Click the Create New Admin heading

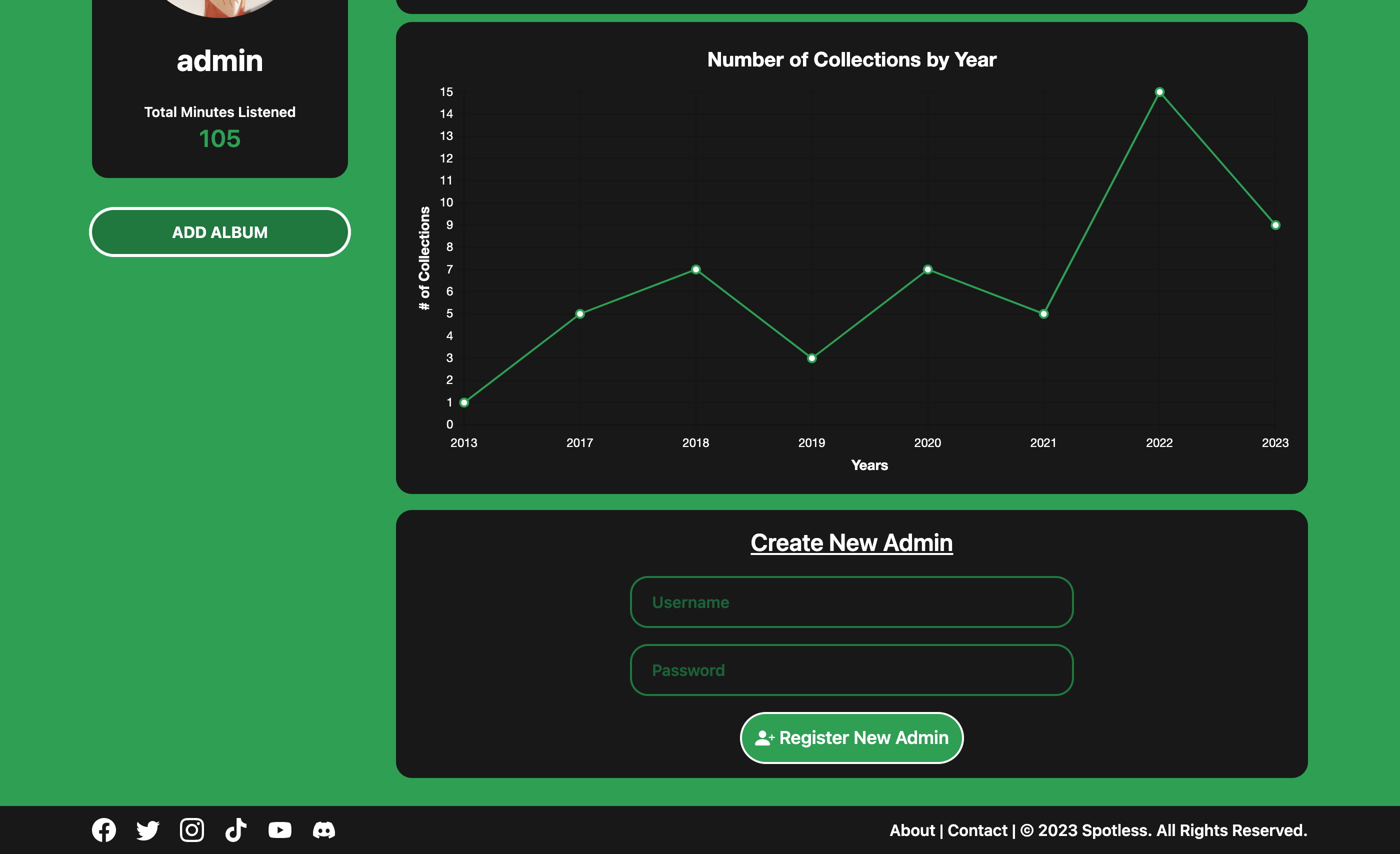(x=851, y=542)
